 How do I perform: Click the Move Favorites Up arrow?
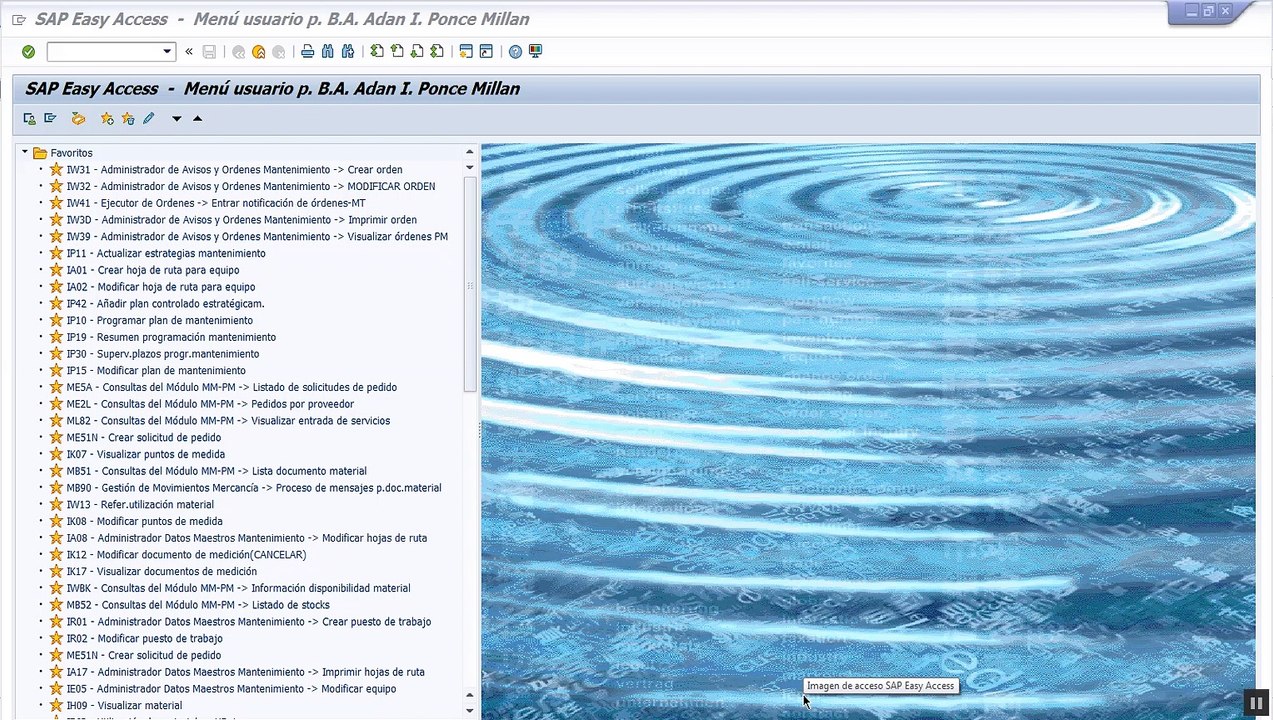point(197,119)
